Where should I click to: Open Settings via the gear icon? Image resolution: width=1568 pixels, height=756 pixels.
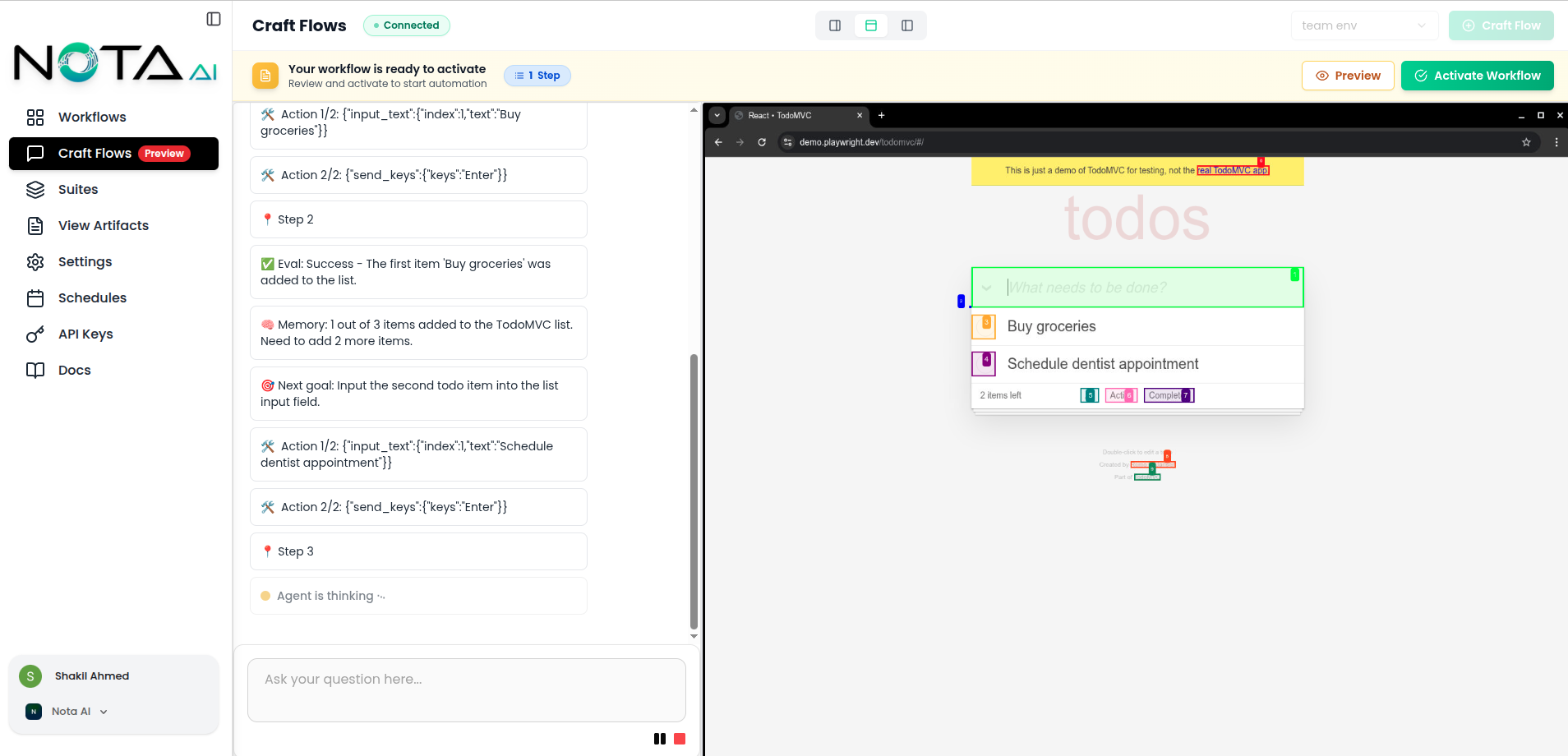[x=35, y=261]
